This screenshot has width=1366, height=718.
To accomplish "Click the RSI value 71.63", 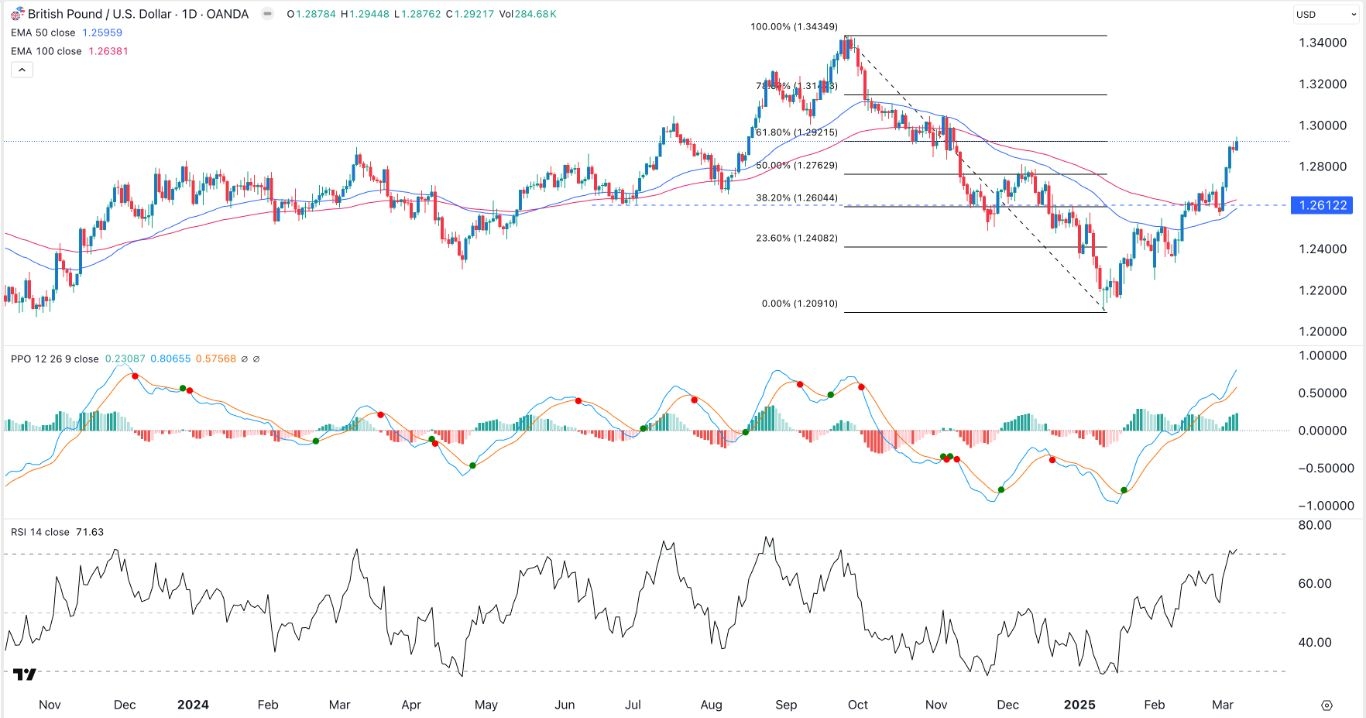I will pos(90,532).
